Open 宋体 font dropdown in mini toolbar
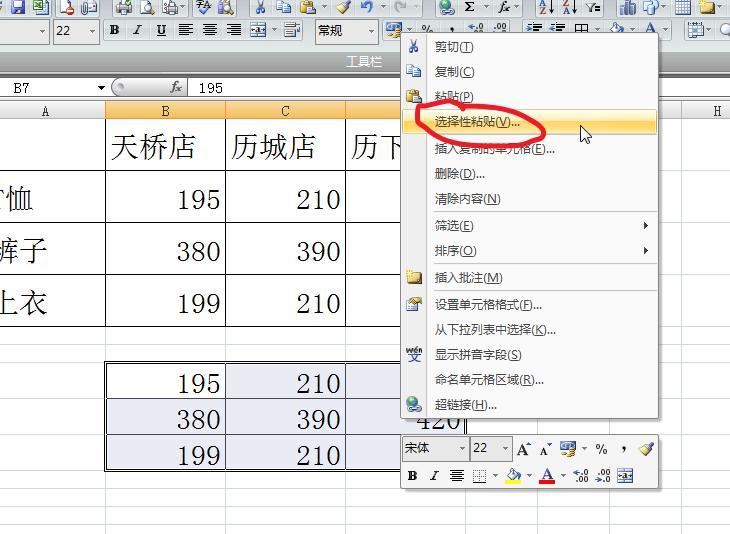The width and height of the screenshot is (730, 534). tap(462, 448)
